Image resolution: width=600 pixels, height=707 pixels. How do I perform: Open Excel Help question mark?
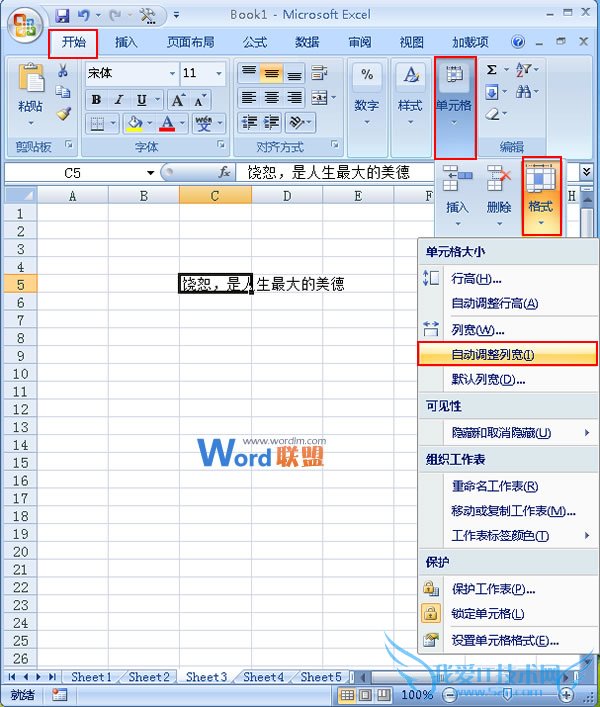518,42
